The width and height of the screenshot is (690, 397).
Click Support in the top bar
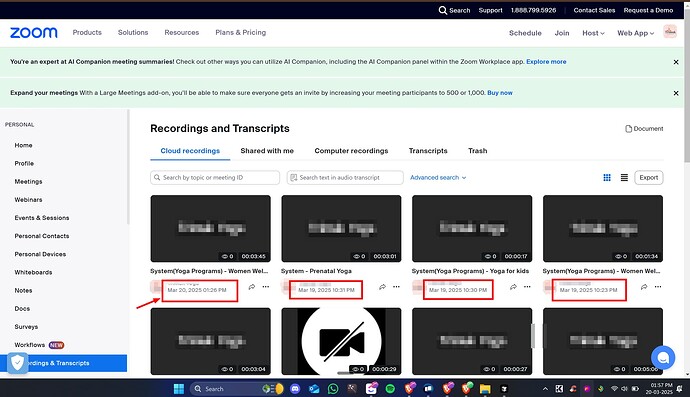point(490,10)
